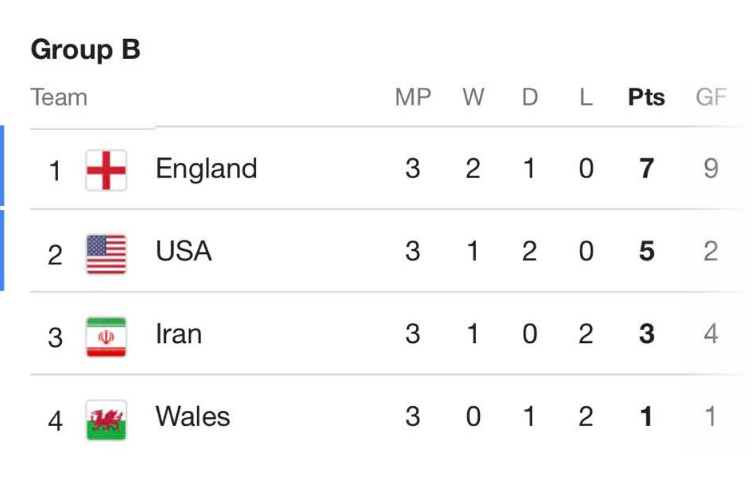Click Iran's rank number 3
The height and width of the screenshot is (482, 752).
pos(55,338)
